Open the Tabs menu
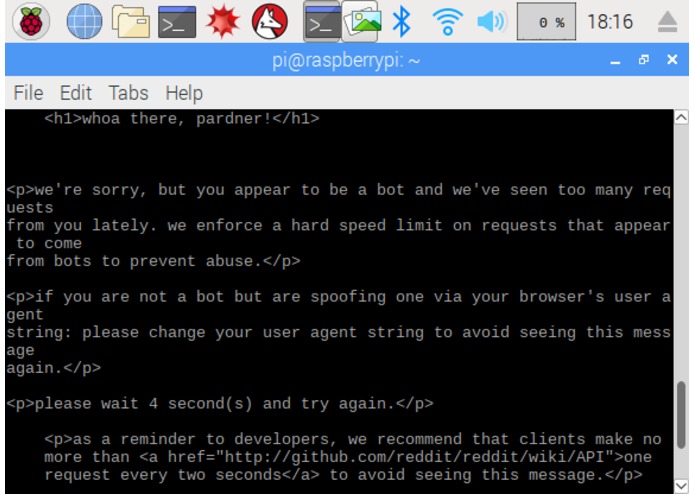695x494 pixels. 129,93
